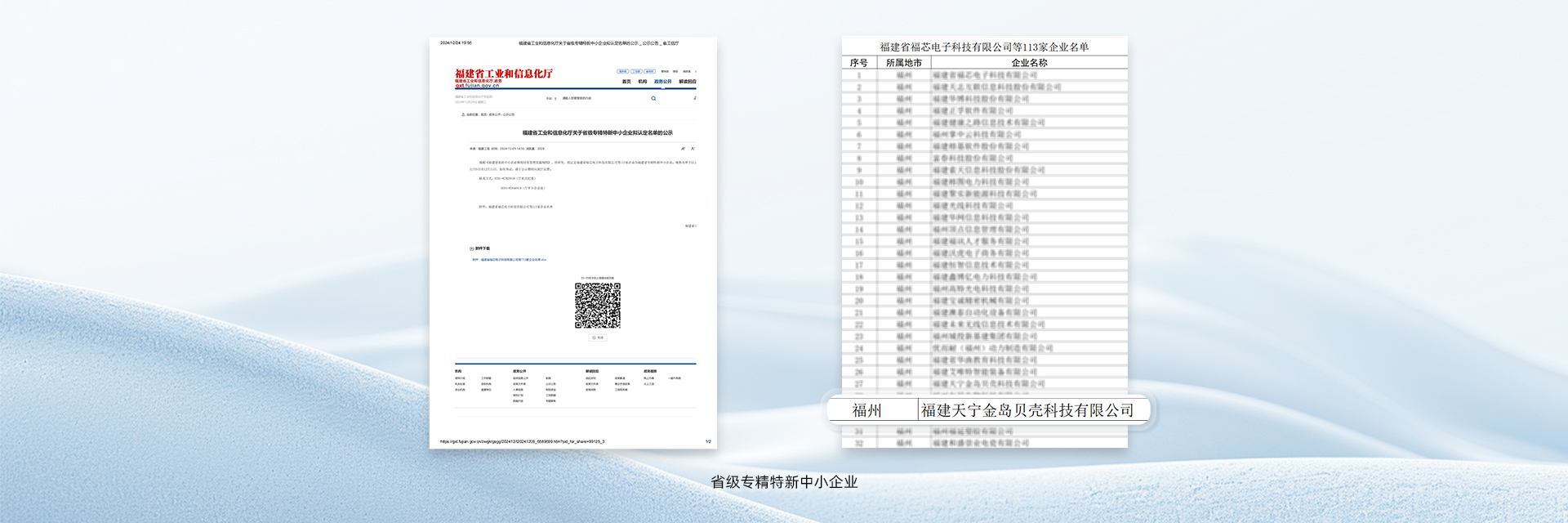Click the red 福建省工业和信息化厅 site logo
1568x523 pixels.
point(504,74)
